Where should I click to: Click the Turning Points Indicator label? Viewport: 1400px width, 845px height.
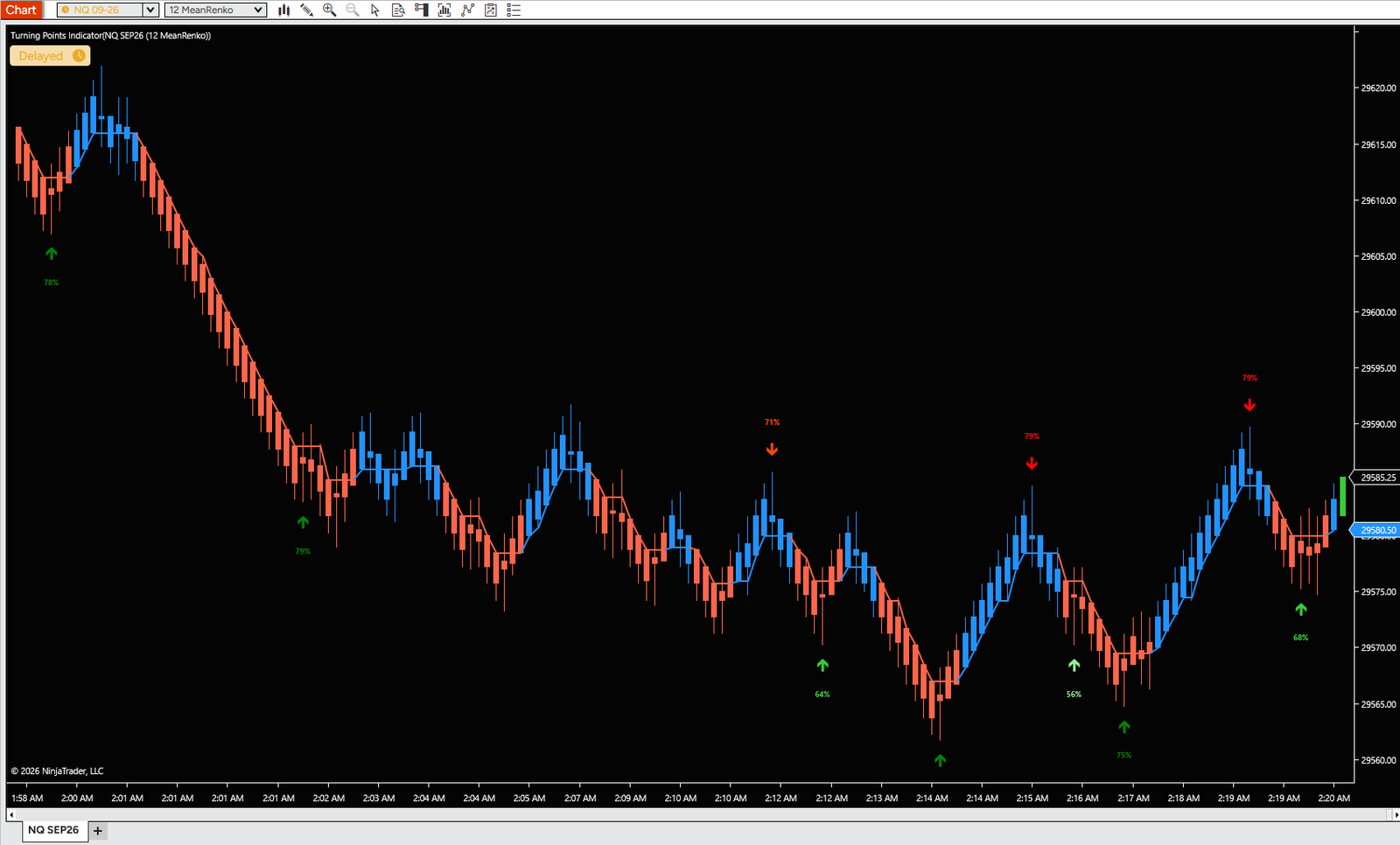tap(110, 36)
